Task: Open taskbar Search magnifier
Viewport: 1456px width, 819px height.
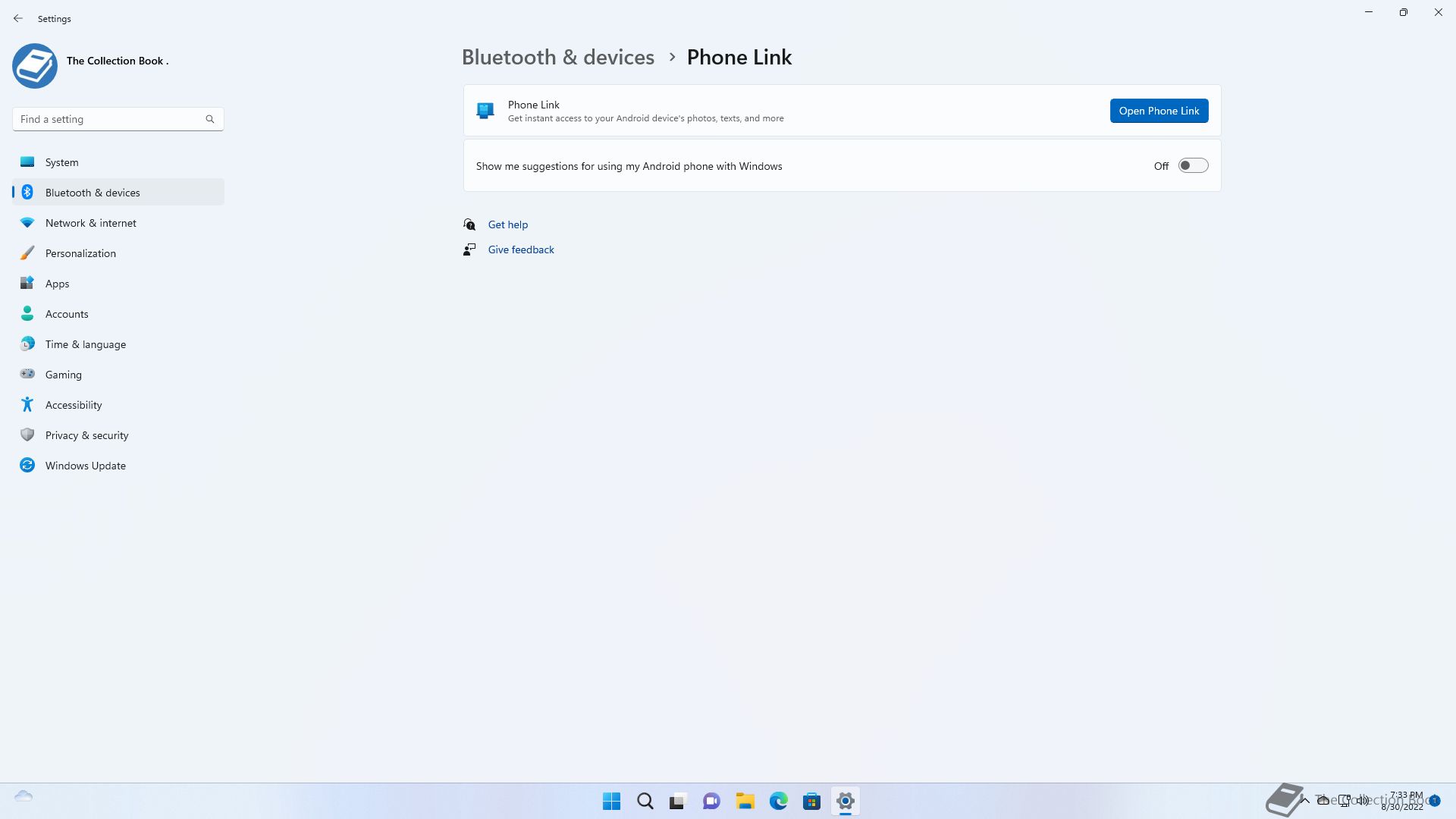Action: click(x=645, y=801)
